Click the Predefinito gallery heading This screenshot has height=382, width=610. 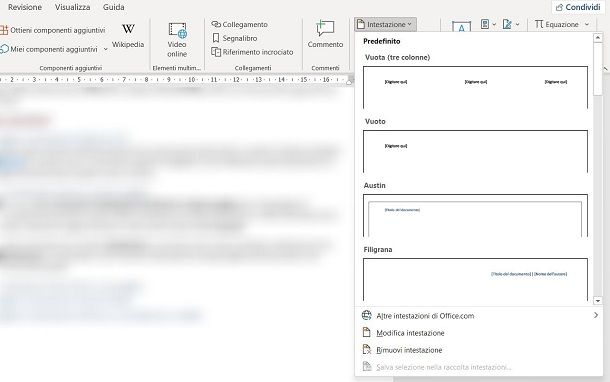point(382,41)
